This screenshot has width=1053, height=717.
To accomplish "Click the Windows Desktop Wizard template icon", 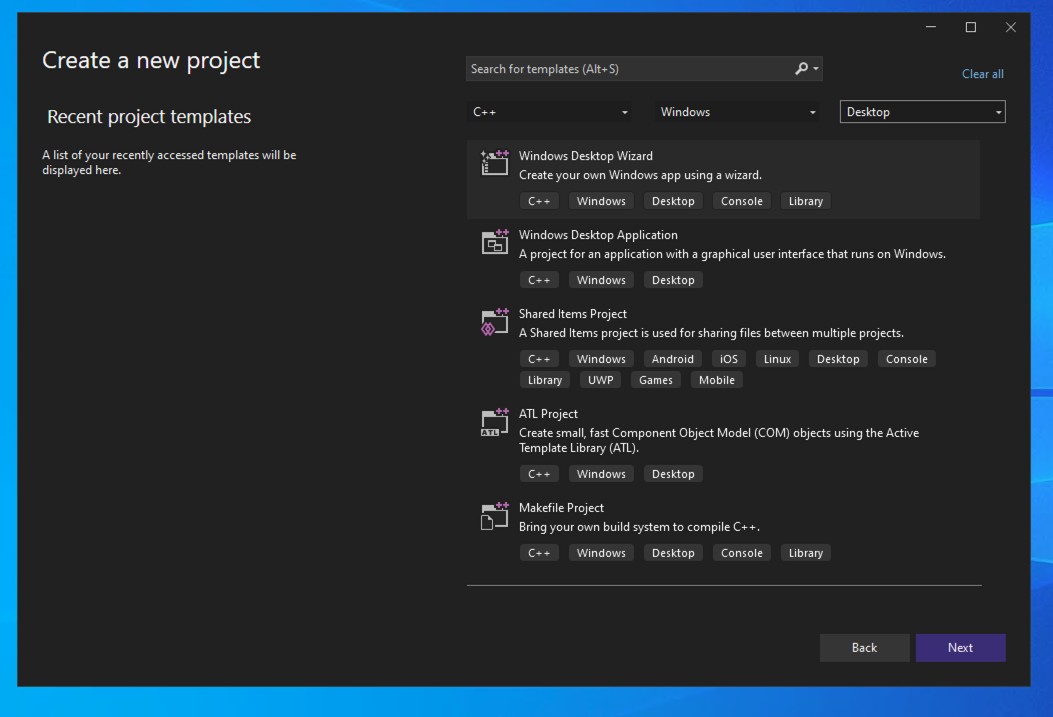I will click(x=495, y=163).
